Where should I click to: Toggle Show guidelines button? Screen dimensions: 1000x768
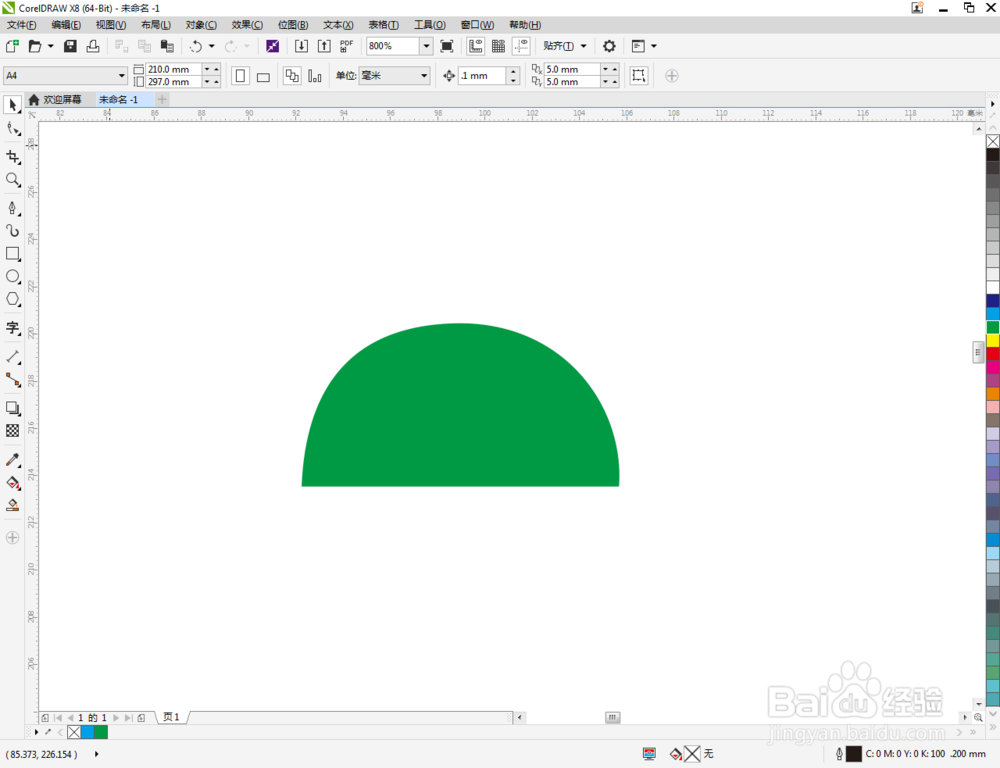522,46
